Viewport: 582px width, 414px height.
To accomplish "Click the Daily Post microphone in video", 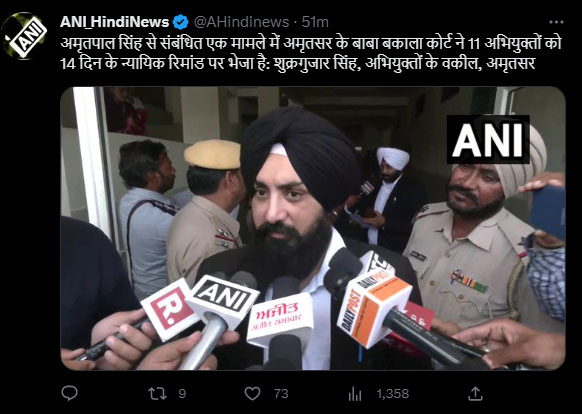I will coord(373,308).
